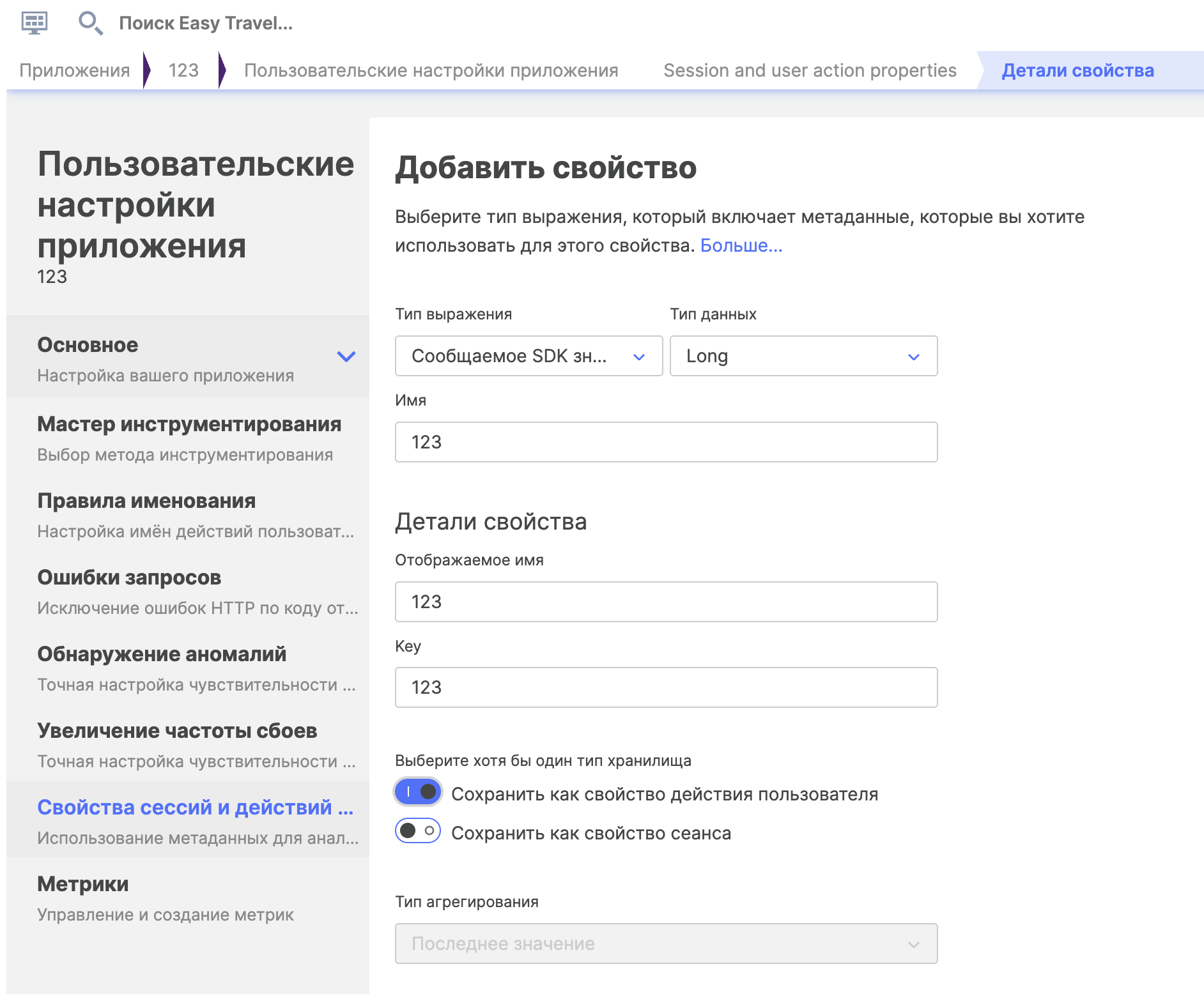Click the Имя input field
The height and width of the screenshot is (994, 1204).
tap(666, 442)
